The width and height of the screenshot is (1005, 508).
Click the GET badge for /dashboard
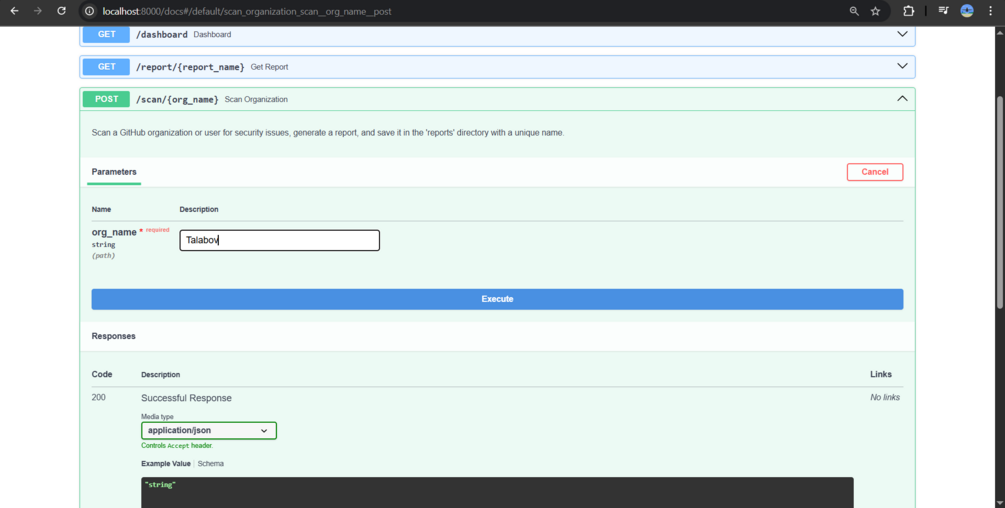pos(106,35)
